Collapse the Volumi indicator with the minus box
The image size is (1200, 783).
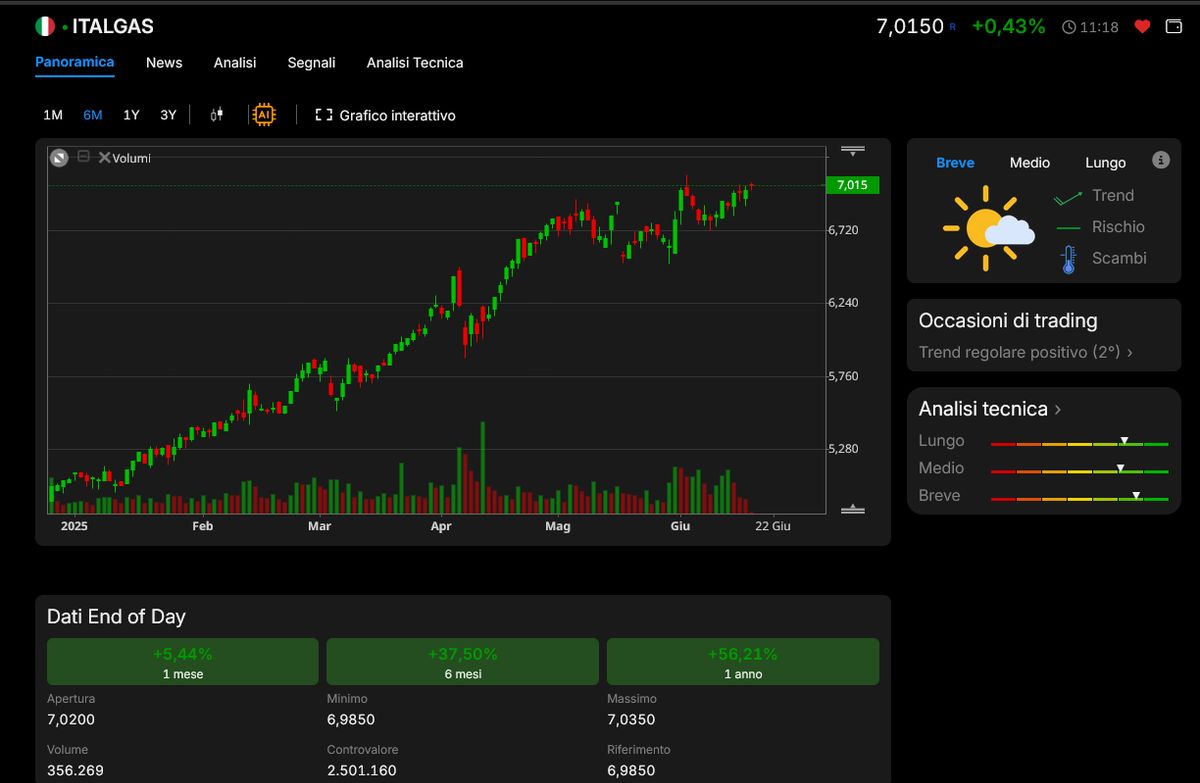click(84, 156)
